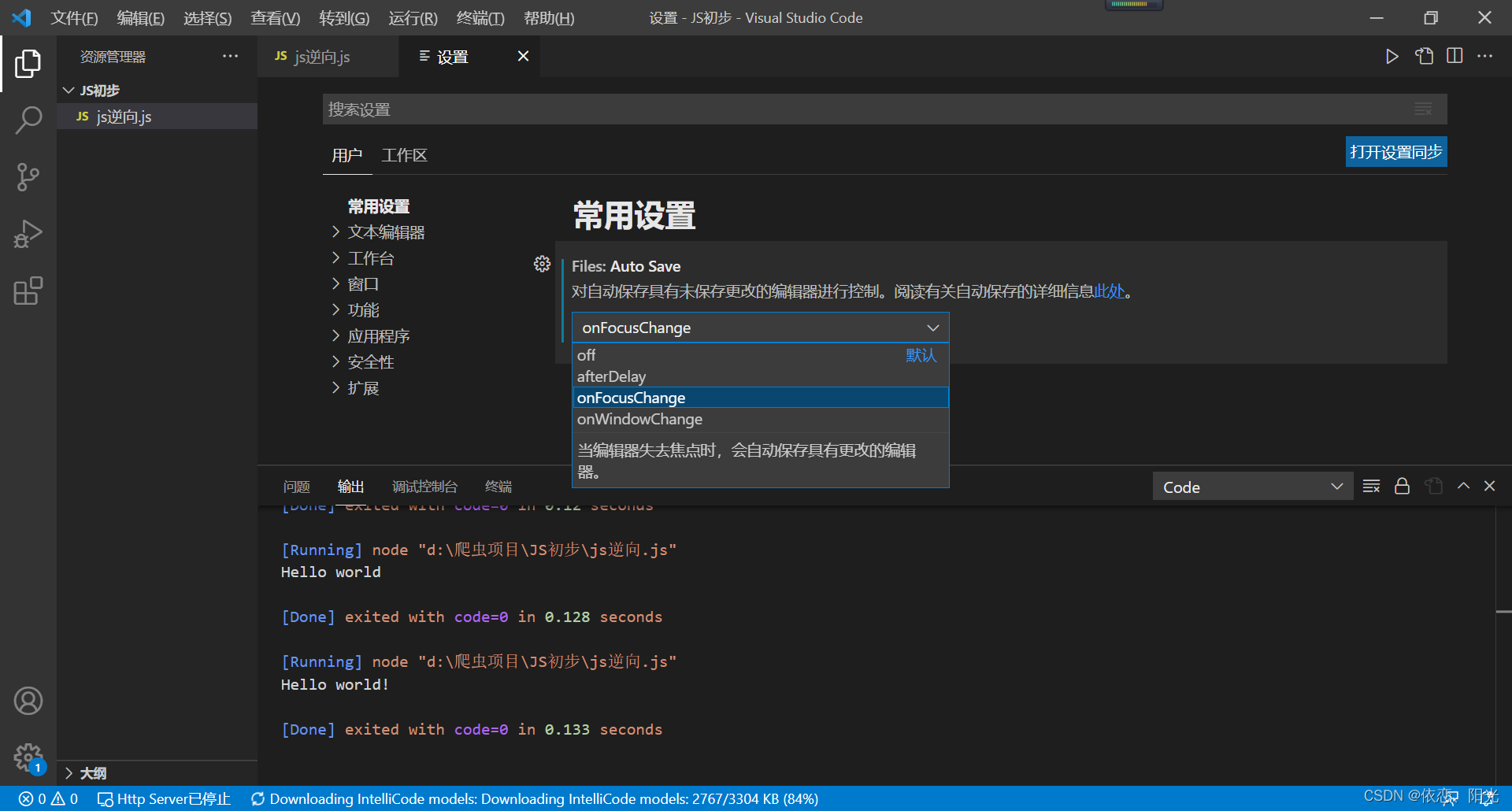Select the off option in the Auto Save list
Screen dimensions: 1512x811
pos(760,355)
